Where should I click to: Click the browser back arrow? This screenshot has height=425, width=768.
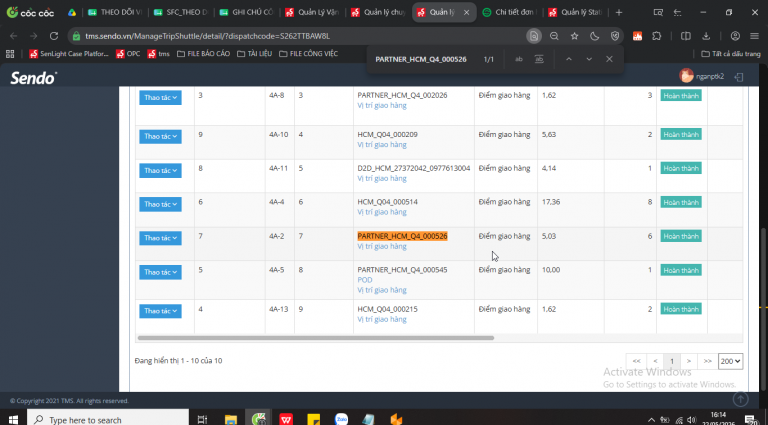[x=14, y=36]
